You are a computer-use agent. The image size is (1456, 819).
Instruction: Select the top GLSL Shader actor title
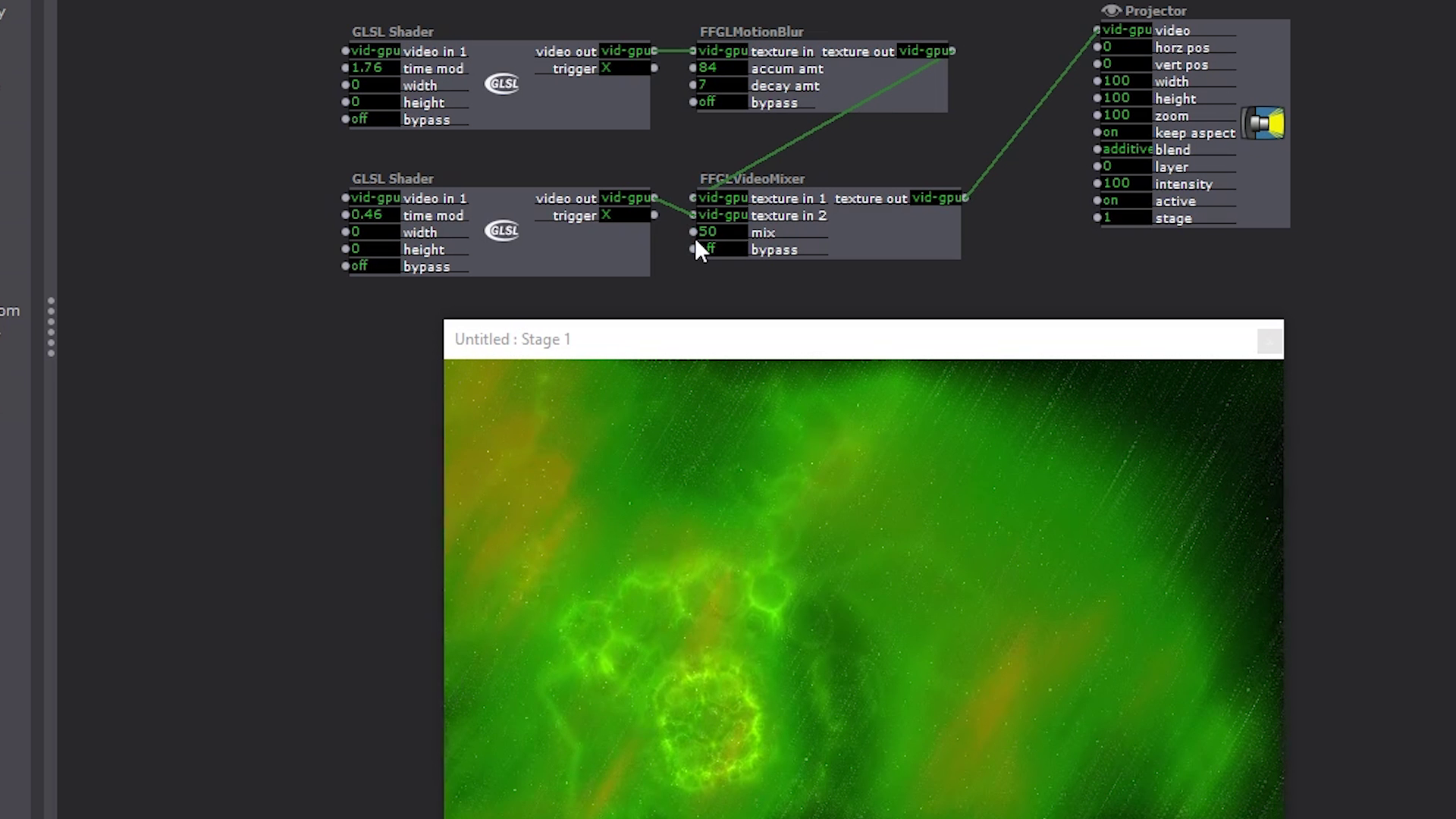392,32
